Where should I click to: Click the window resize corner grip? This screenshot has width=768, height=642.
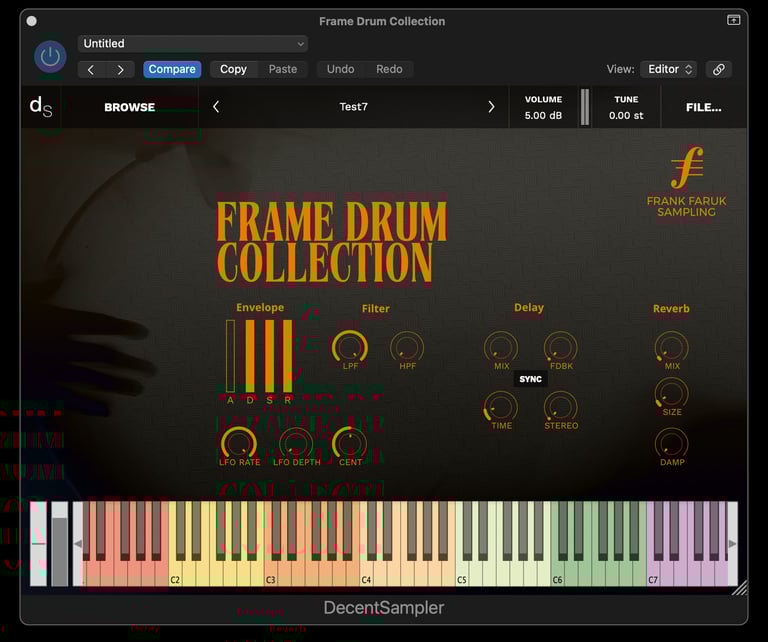coord(741,588)
